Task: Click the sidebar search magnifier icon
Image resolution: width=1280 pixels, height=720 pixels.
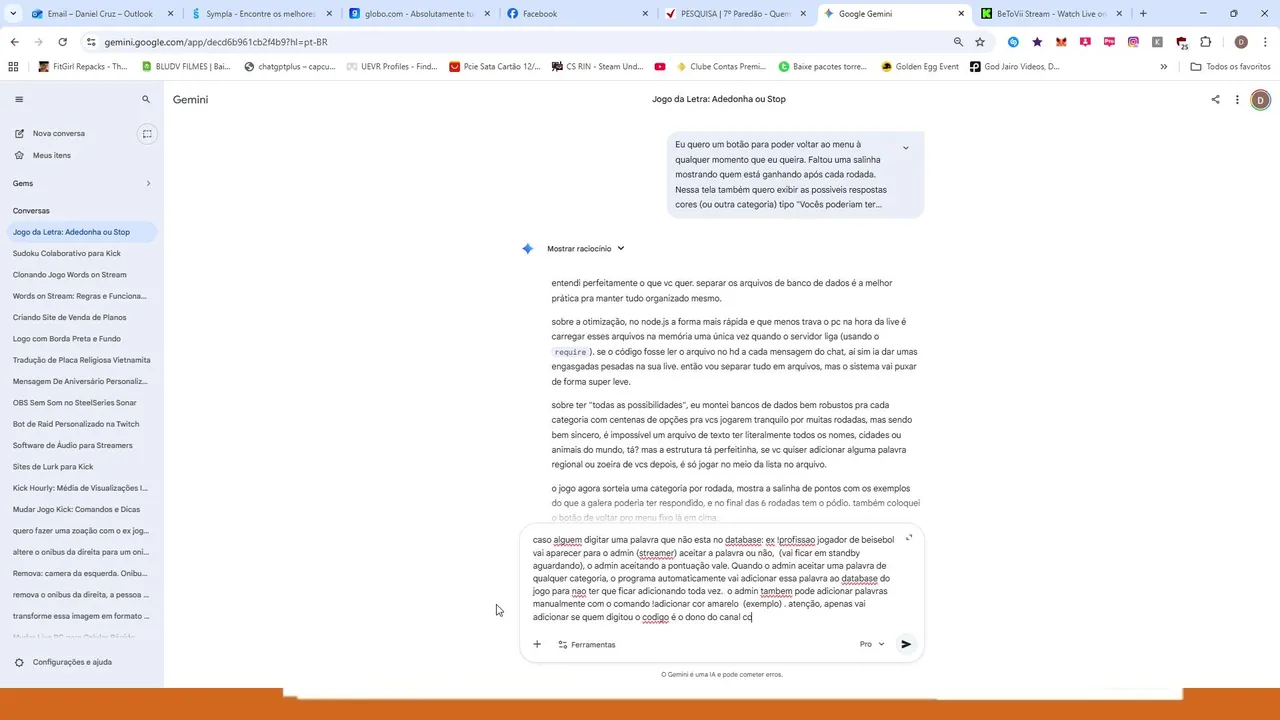Action: pos(146,100)
